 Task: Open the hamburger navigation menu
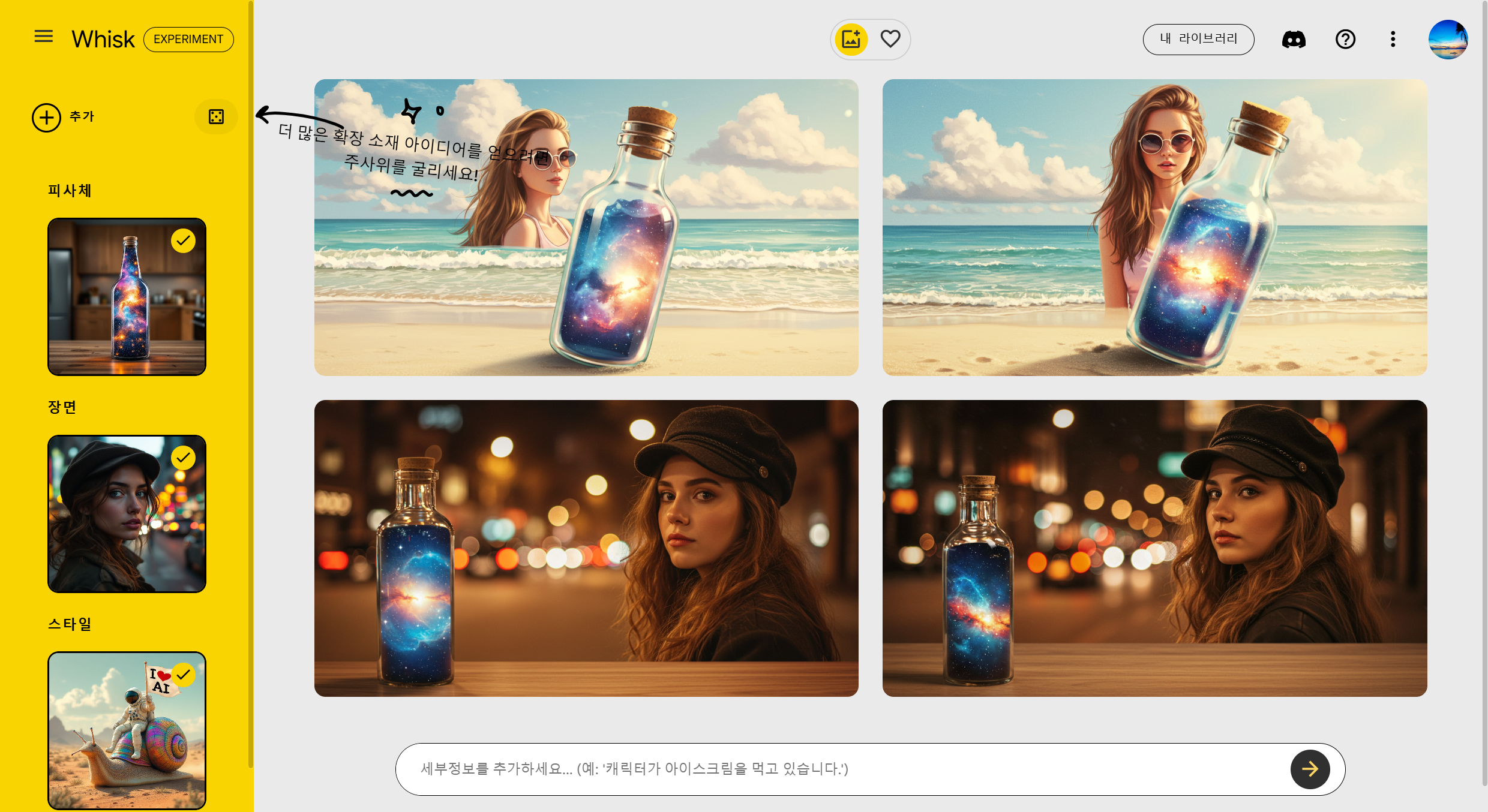click(x=44, y=37)
